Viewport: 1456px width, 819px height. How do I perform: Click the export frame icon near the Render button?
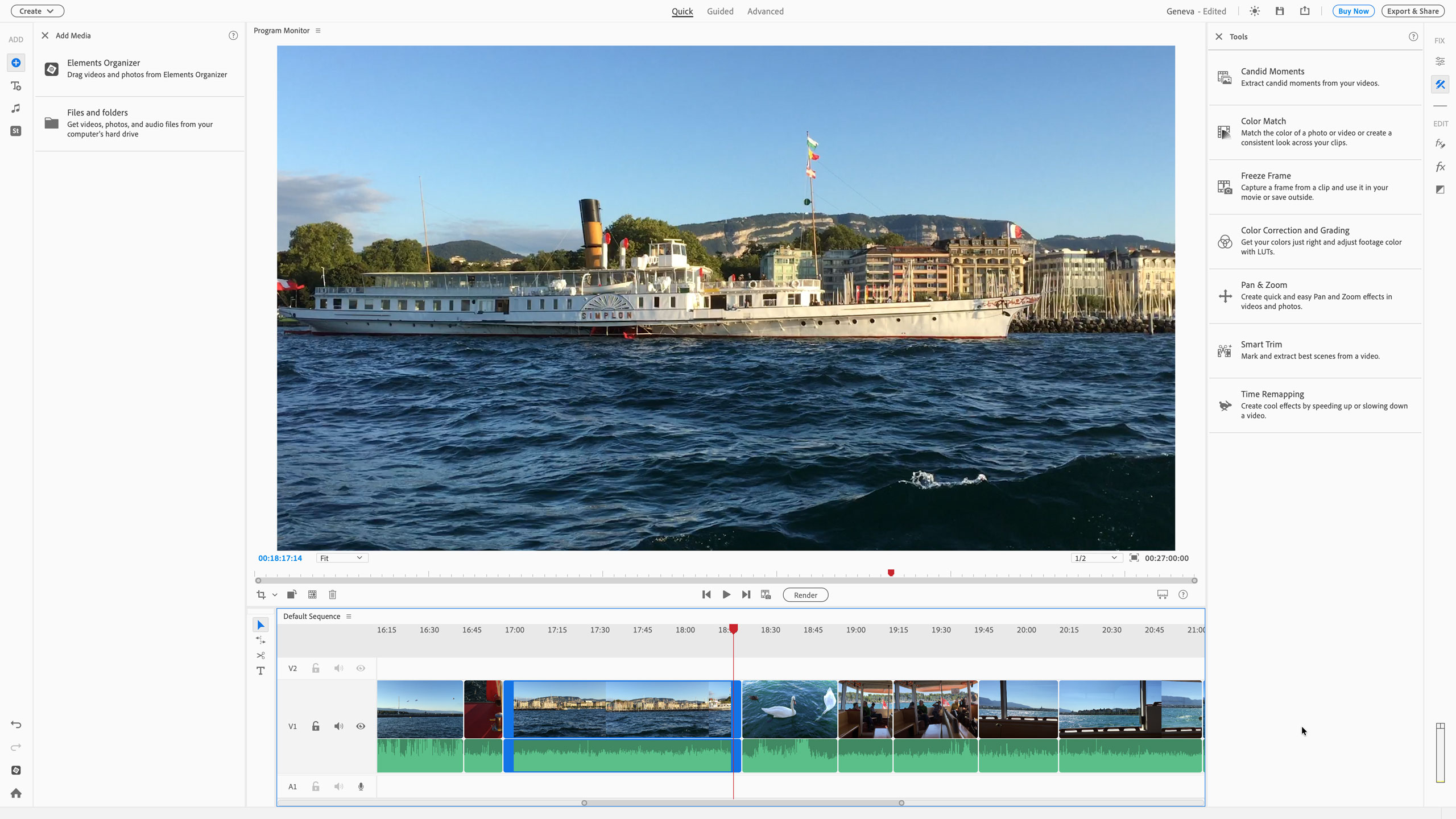tap(766, 595)
